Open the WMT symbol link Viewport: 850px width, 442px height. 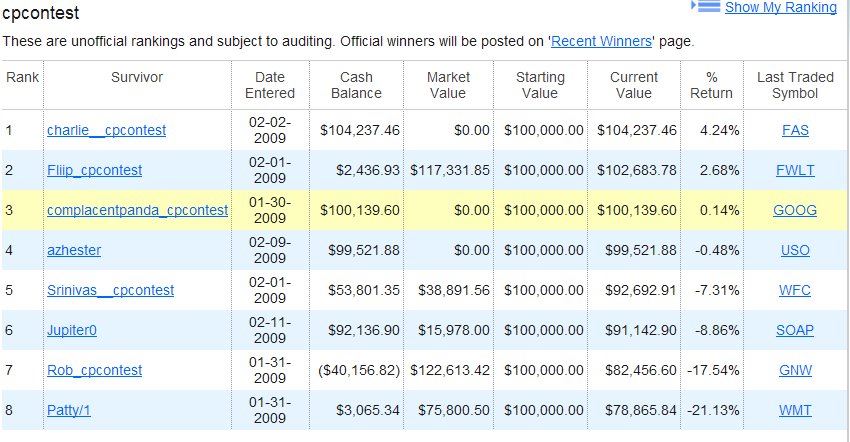click(795, 410)
